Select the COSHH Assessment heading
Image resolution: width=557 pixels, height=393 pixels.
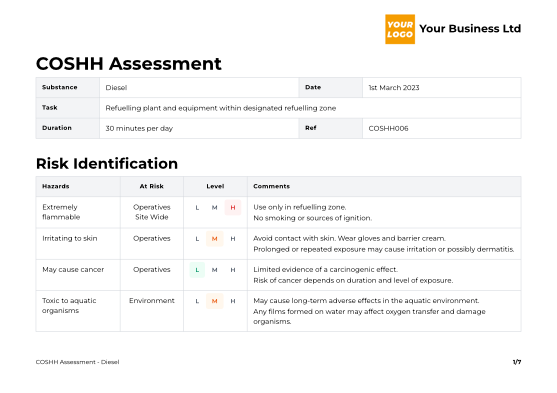coord(129,64)
